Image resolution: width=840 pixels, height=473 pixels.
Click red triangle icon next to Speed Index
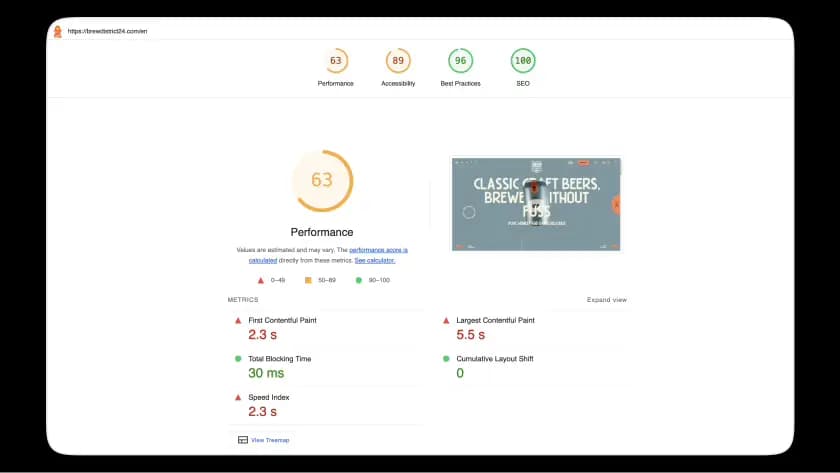click(238, 397)
